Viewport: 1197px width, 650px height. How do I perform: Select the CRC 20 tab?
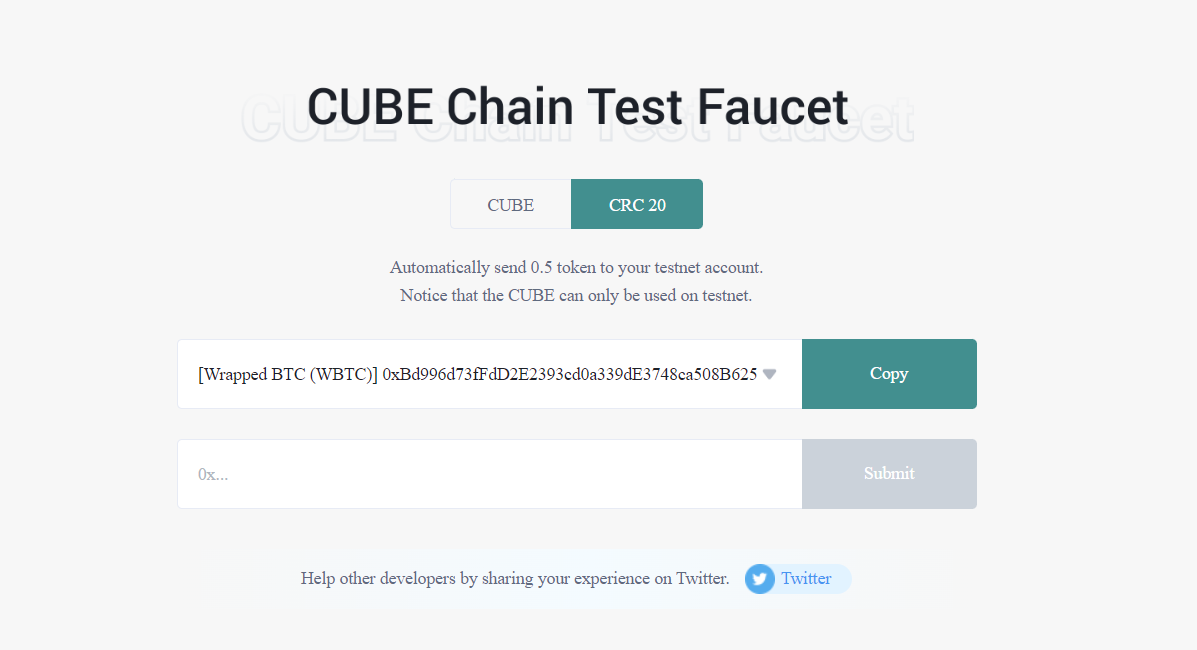click(x=637, y=205)
